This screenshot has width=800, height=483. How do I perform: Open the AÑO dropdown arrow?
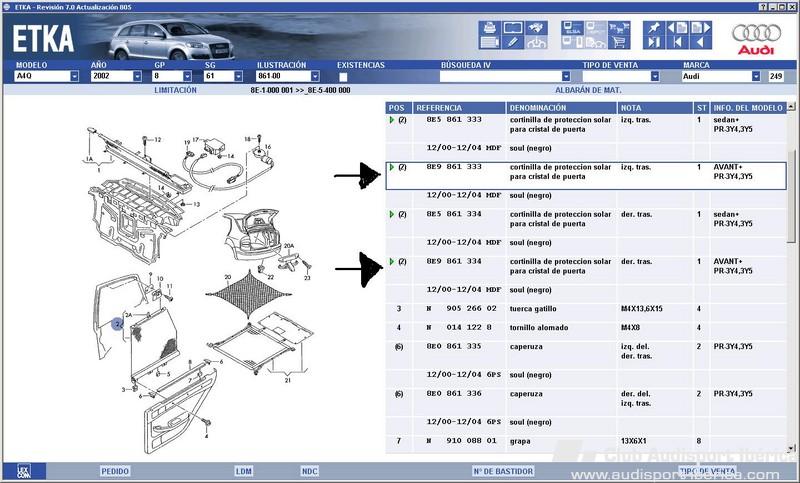pyautogui.click(x=137, y=76)
